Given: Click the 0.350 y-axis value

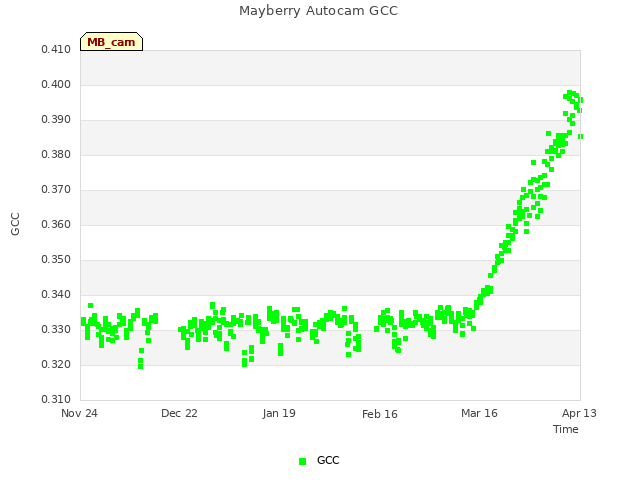Looking at the screenshot, I should coord(56,260).
